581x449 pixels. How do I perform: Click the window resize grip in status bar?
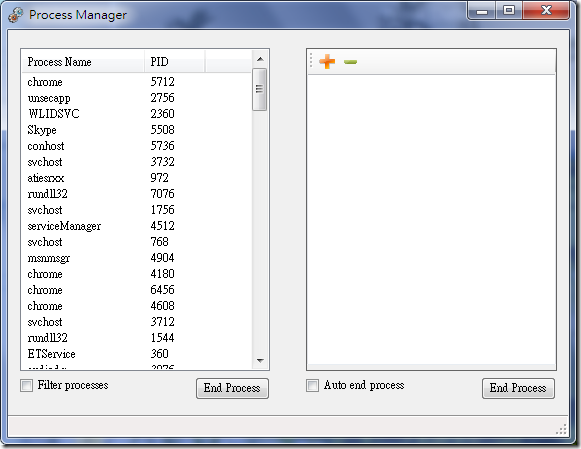561,429
